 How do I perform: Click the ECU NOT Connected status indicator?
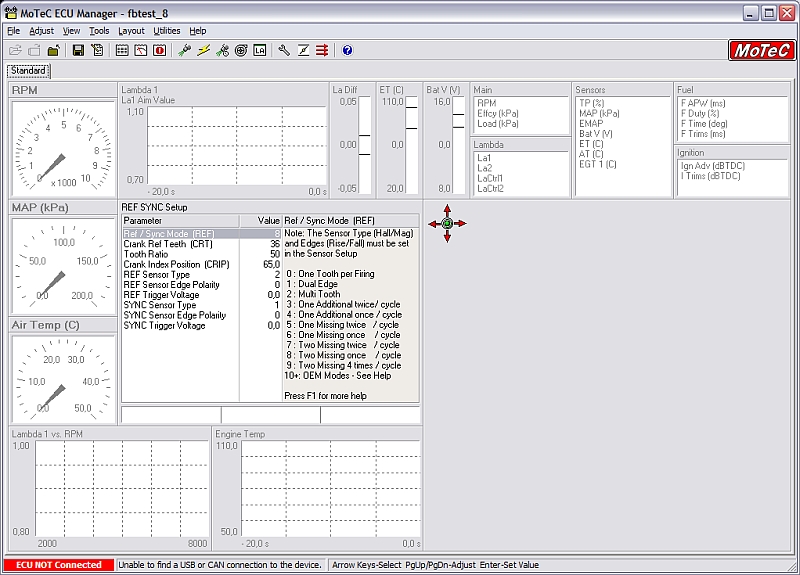59,565
